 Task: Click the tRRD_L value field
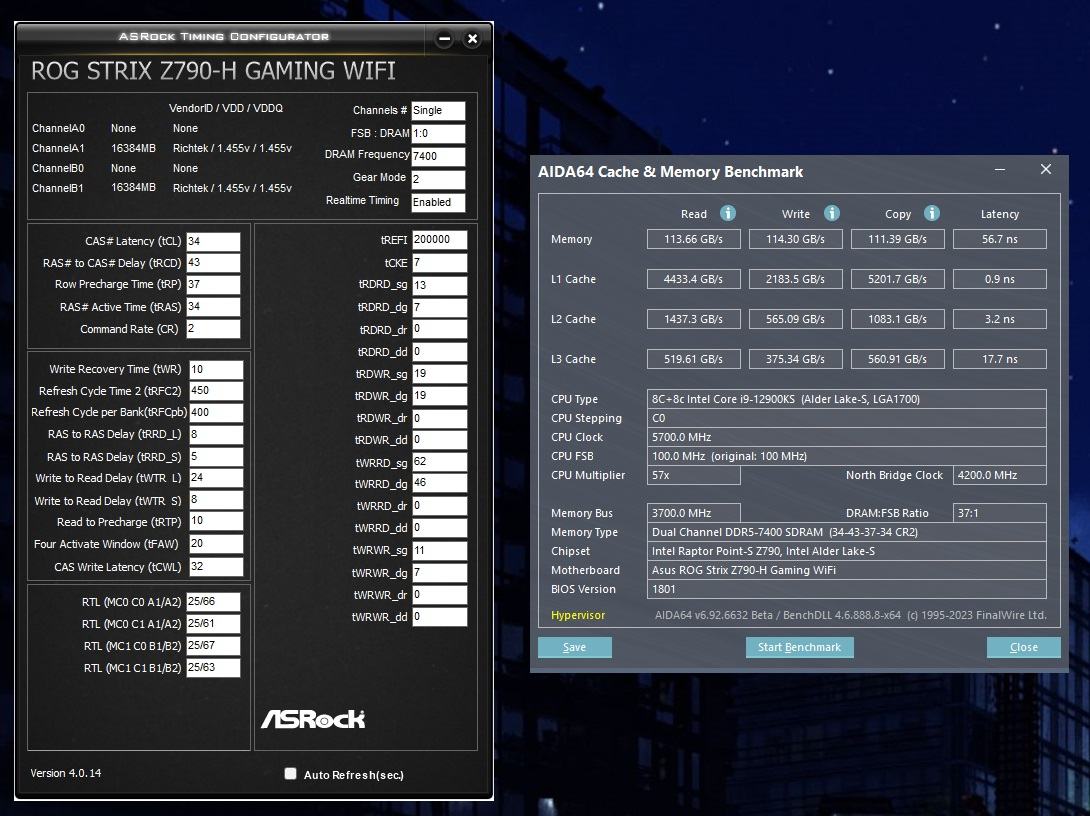tap(216, 434)
